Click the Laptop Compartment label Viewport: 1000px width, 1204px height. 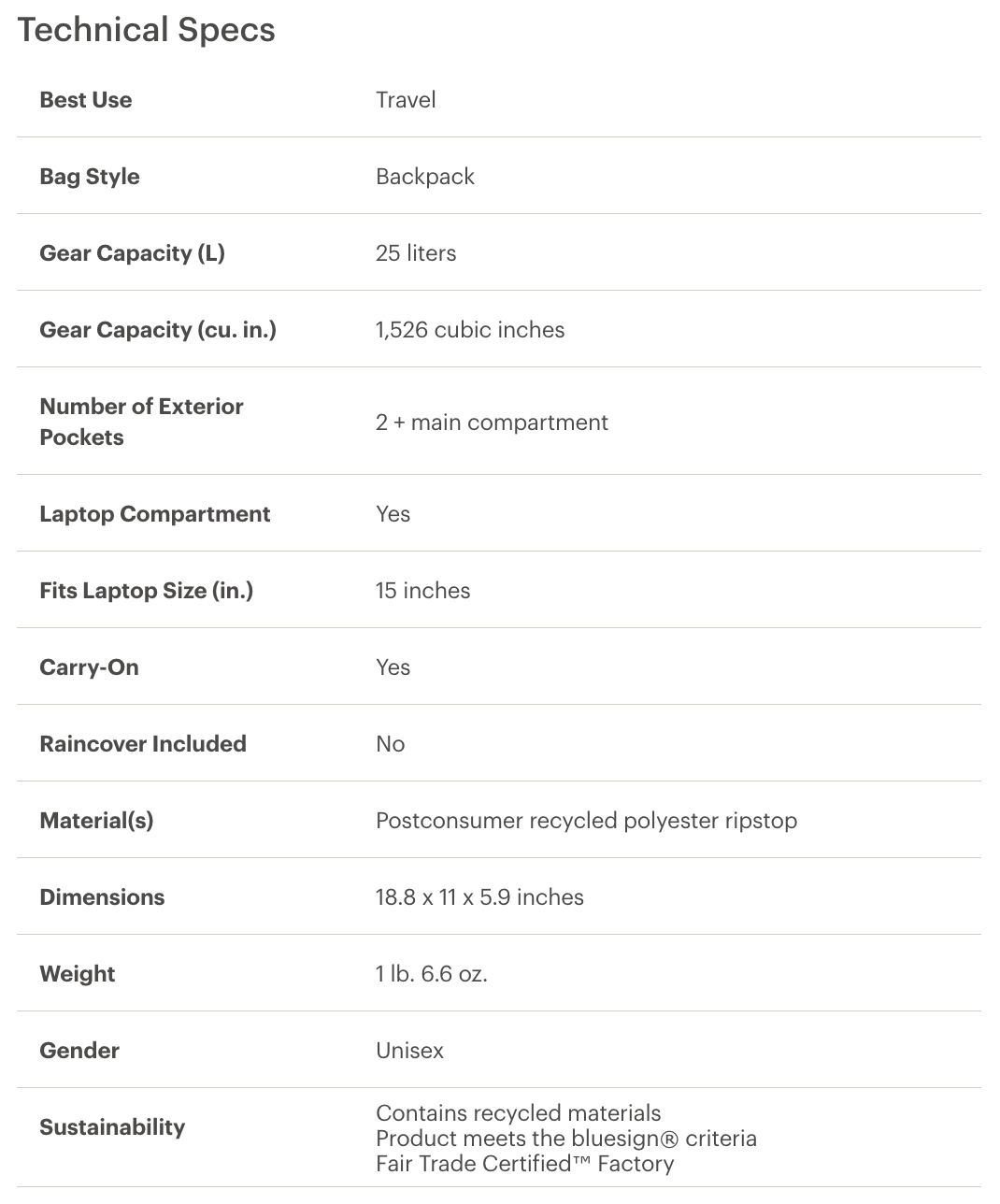[155, 514]
